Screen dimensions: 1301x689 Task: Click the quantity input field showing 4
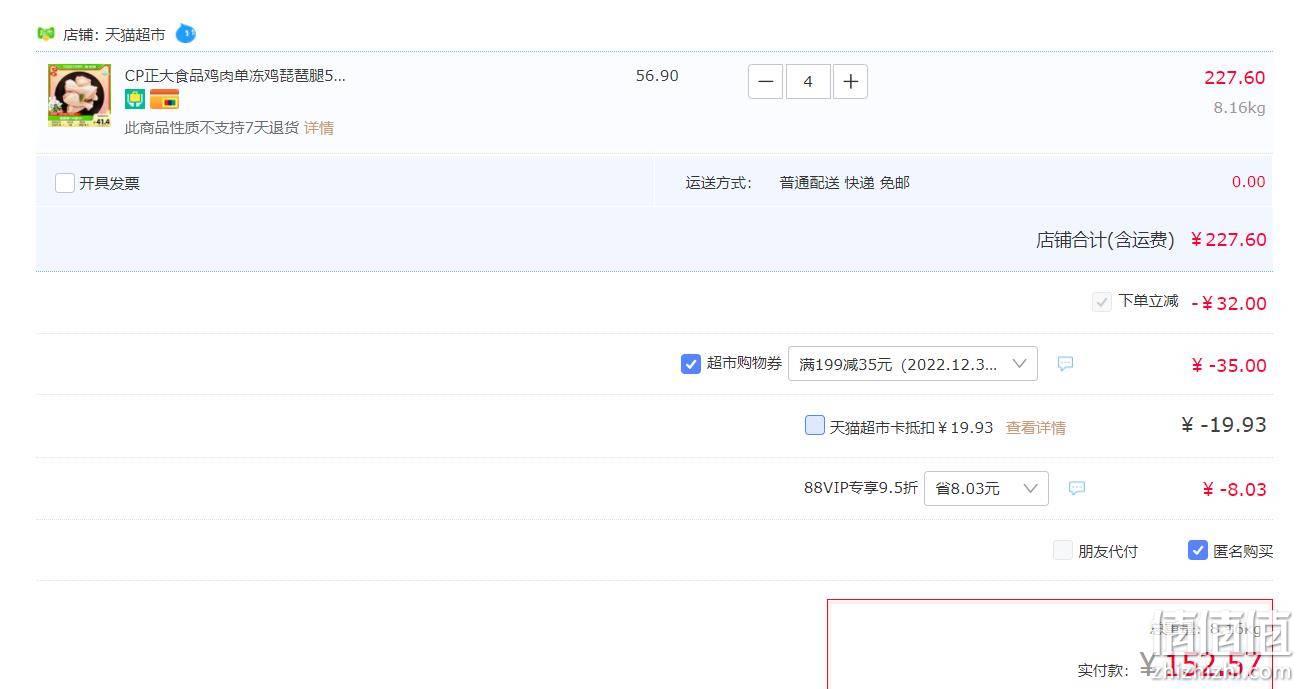coord(808,81)
